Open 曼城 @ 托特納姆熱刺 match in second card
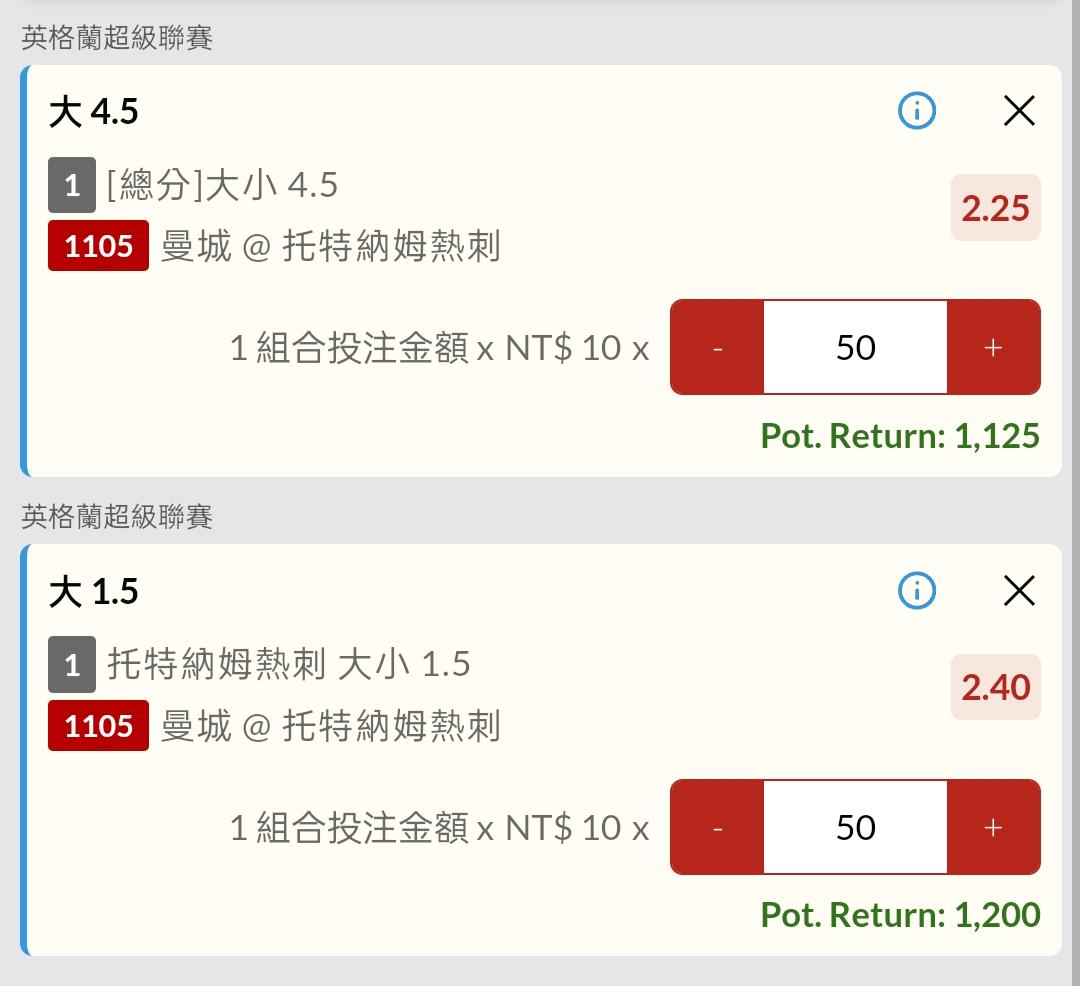 [331, 726]
